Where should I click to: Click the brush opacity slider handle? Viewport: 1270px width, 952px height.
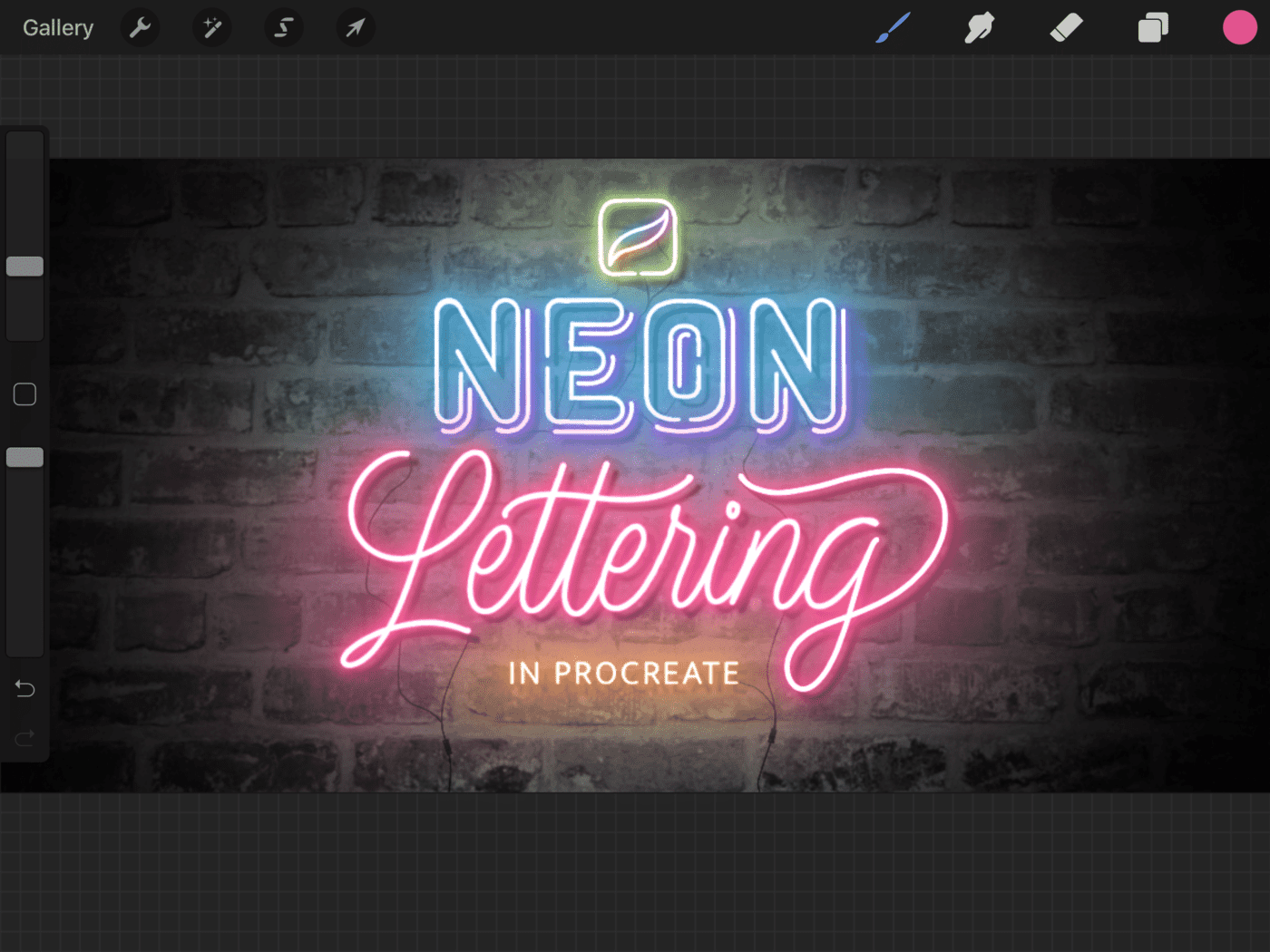pos(25,458)
